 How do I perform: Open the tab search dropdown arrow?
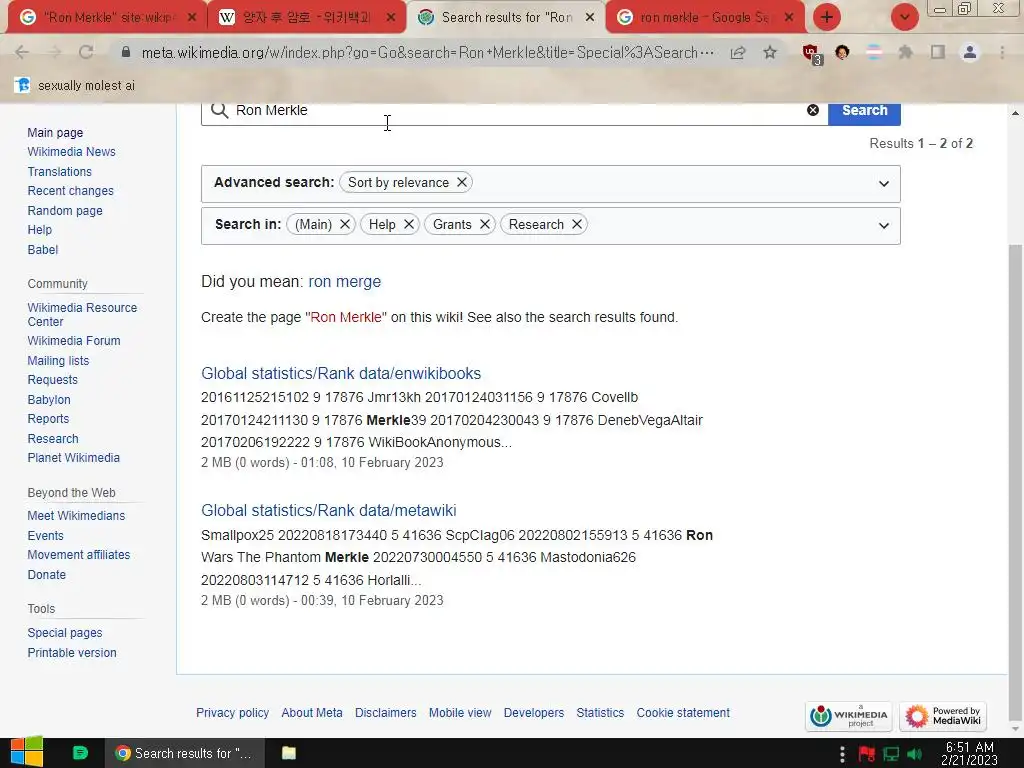coord(904,17)
